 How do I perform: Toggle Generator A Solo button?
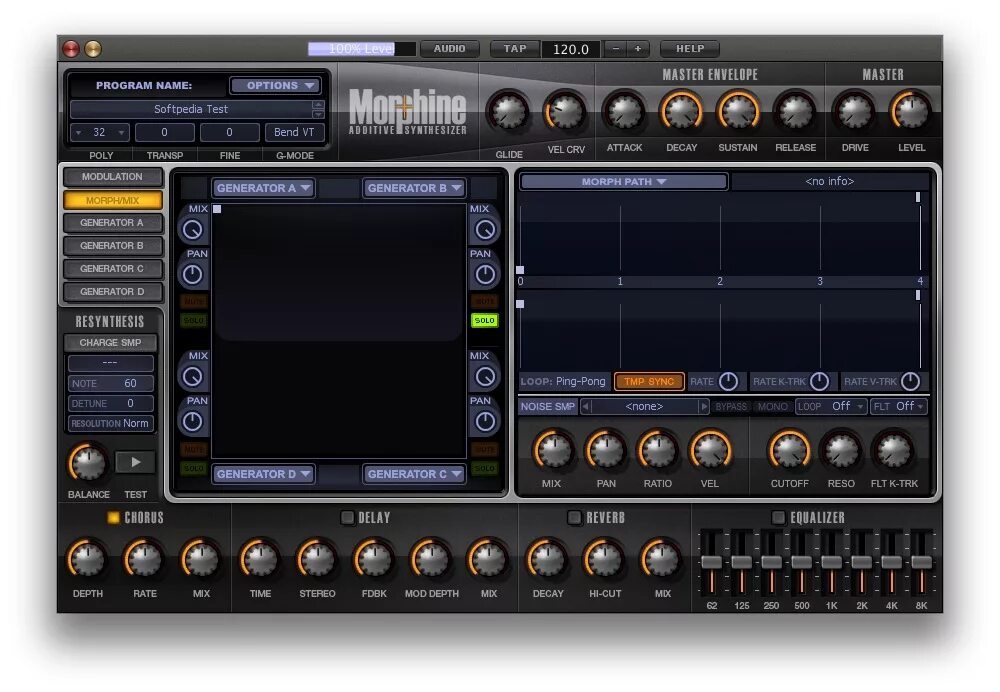(193, 320)
